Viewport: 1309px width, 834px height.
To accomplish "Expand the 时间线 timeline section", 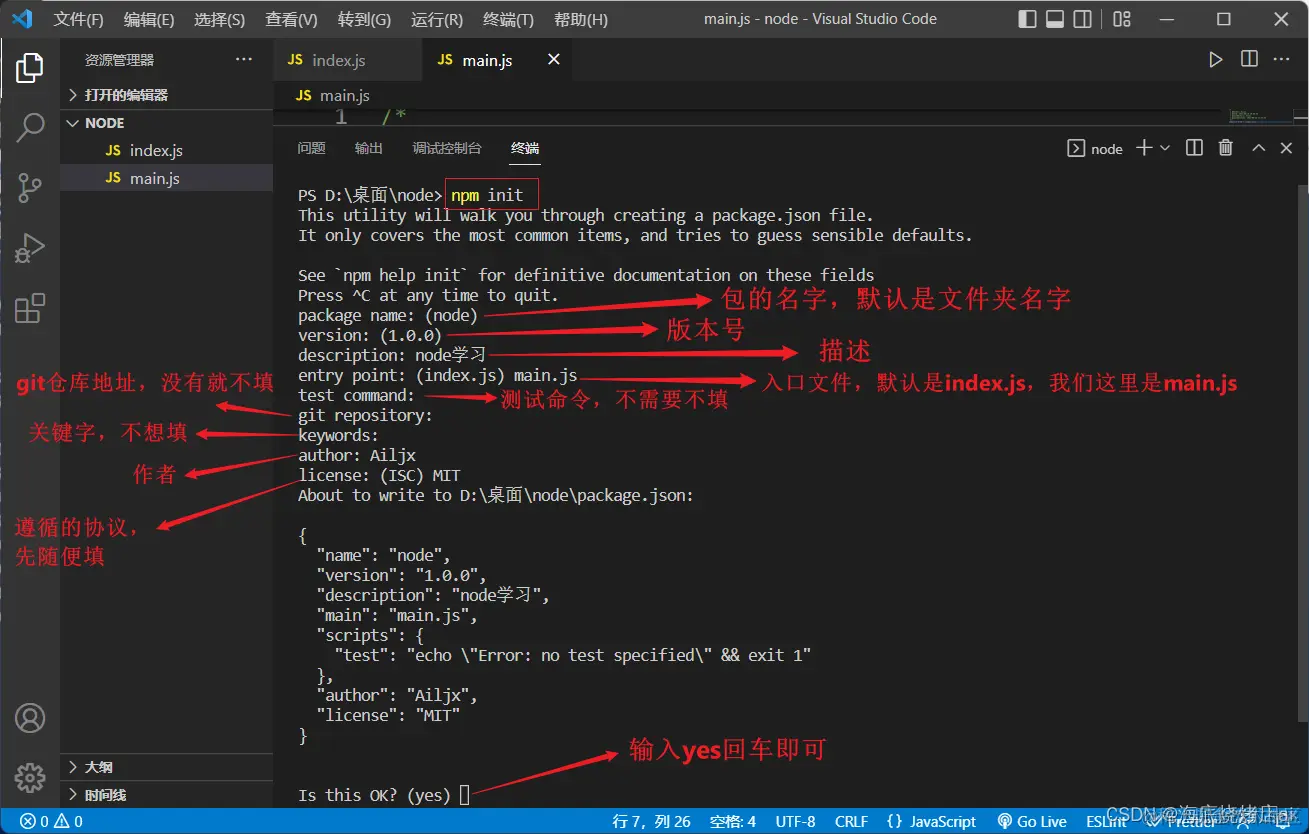I will click(166, 795).
